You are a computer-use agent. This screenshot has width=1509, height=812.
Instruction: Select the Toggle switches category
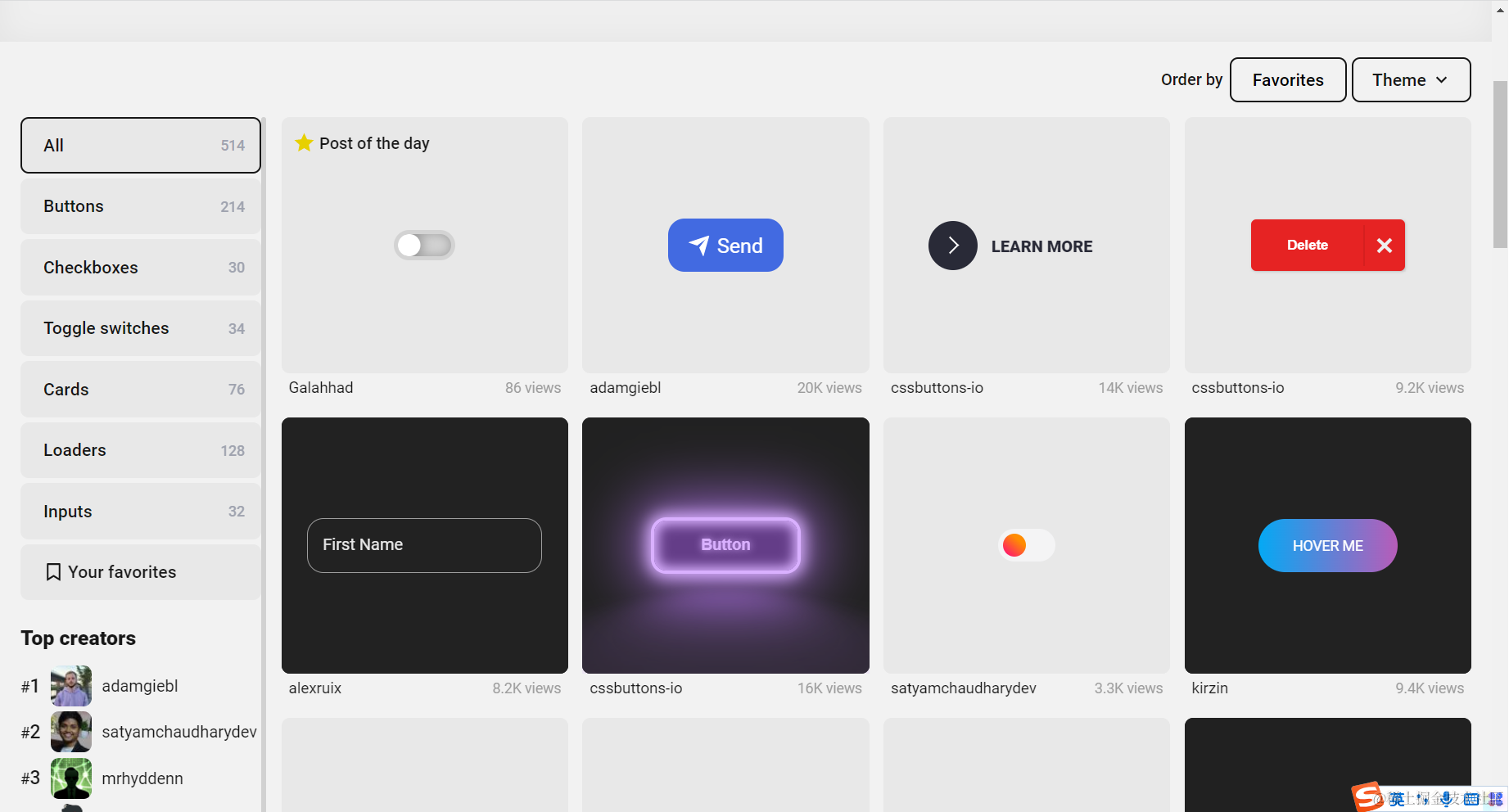pos(141,328)
